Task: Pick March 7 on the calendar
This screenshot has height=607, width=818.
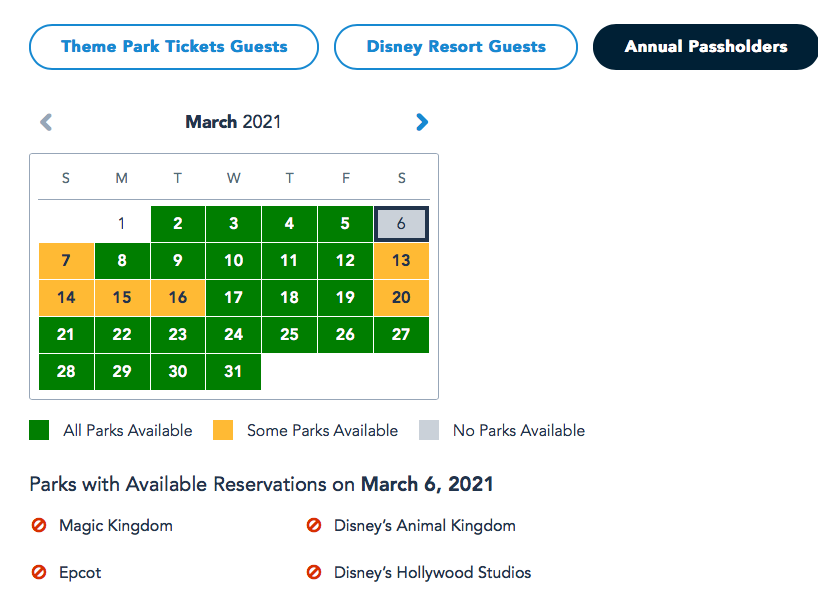Action: [66, 261]
